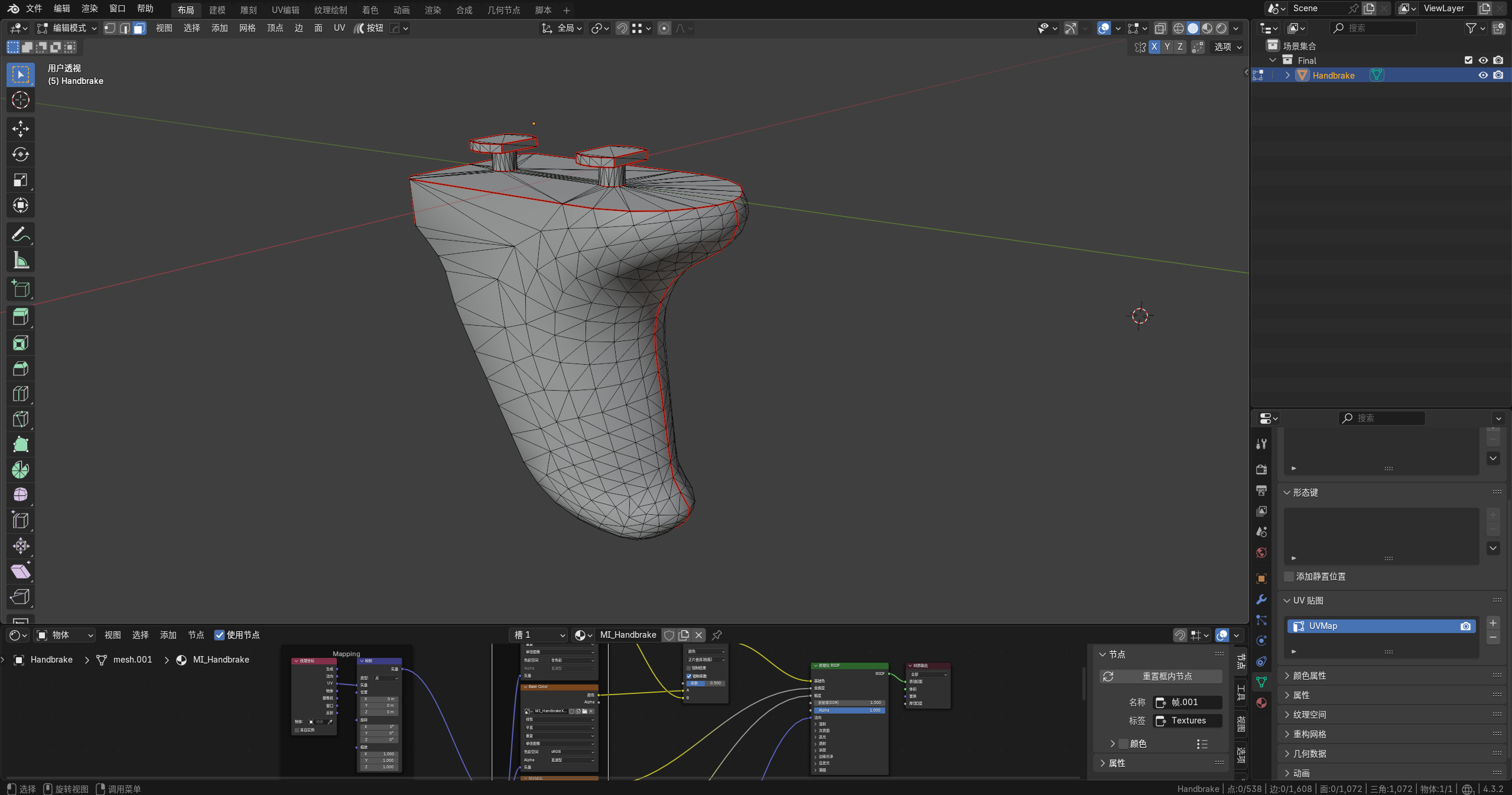Hide Handbrake object in viewport
The height and width of the screenshot is (795, 1512).
coord(1483,75)
